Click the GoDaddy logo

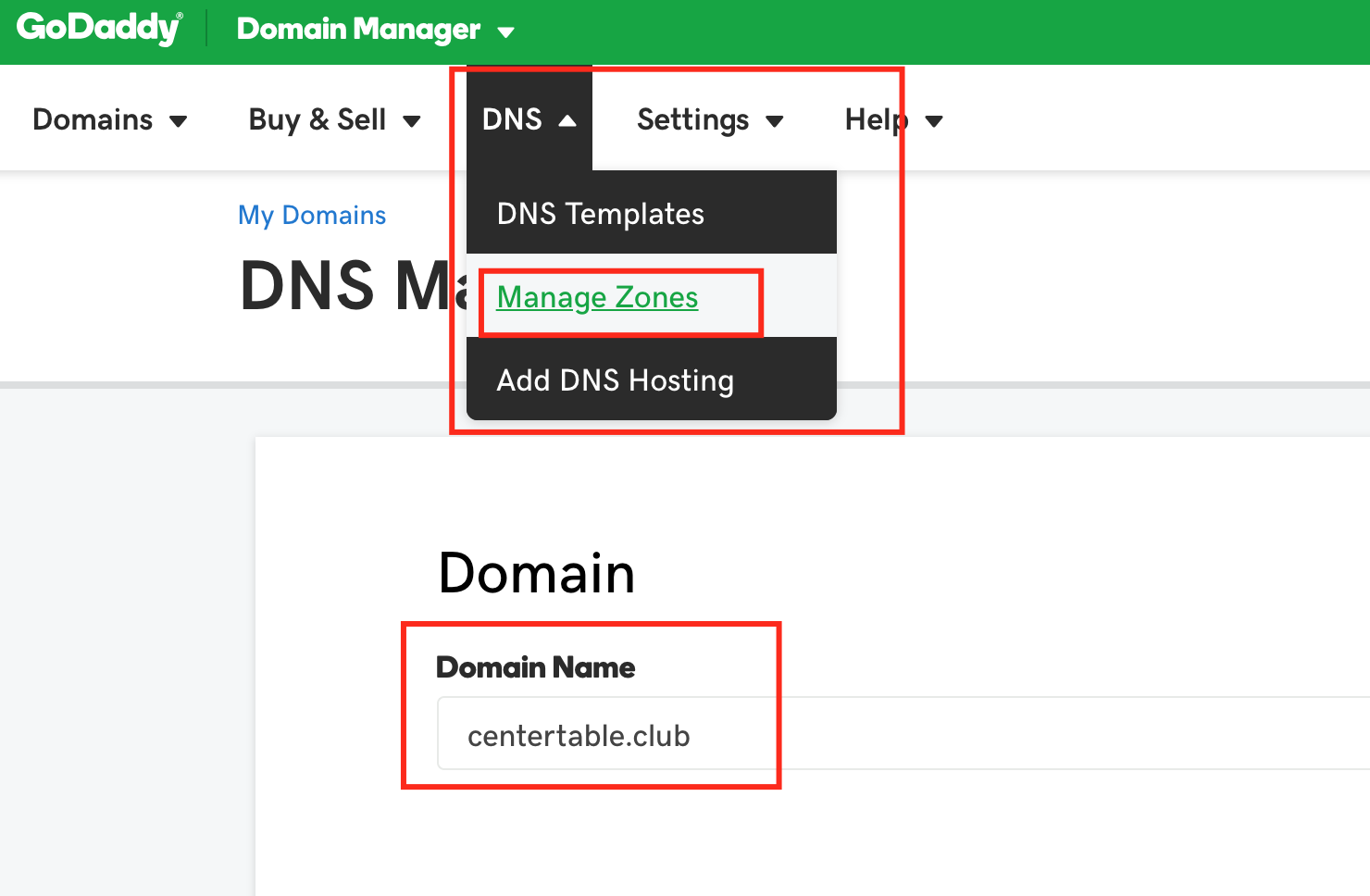pyautogui.click(x=100, y=28)
